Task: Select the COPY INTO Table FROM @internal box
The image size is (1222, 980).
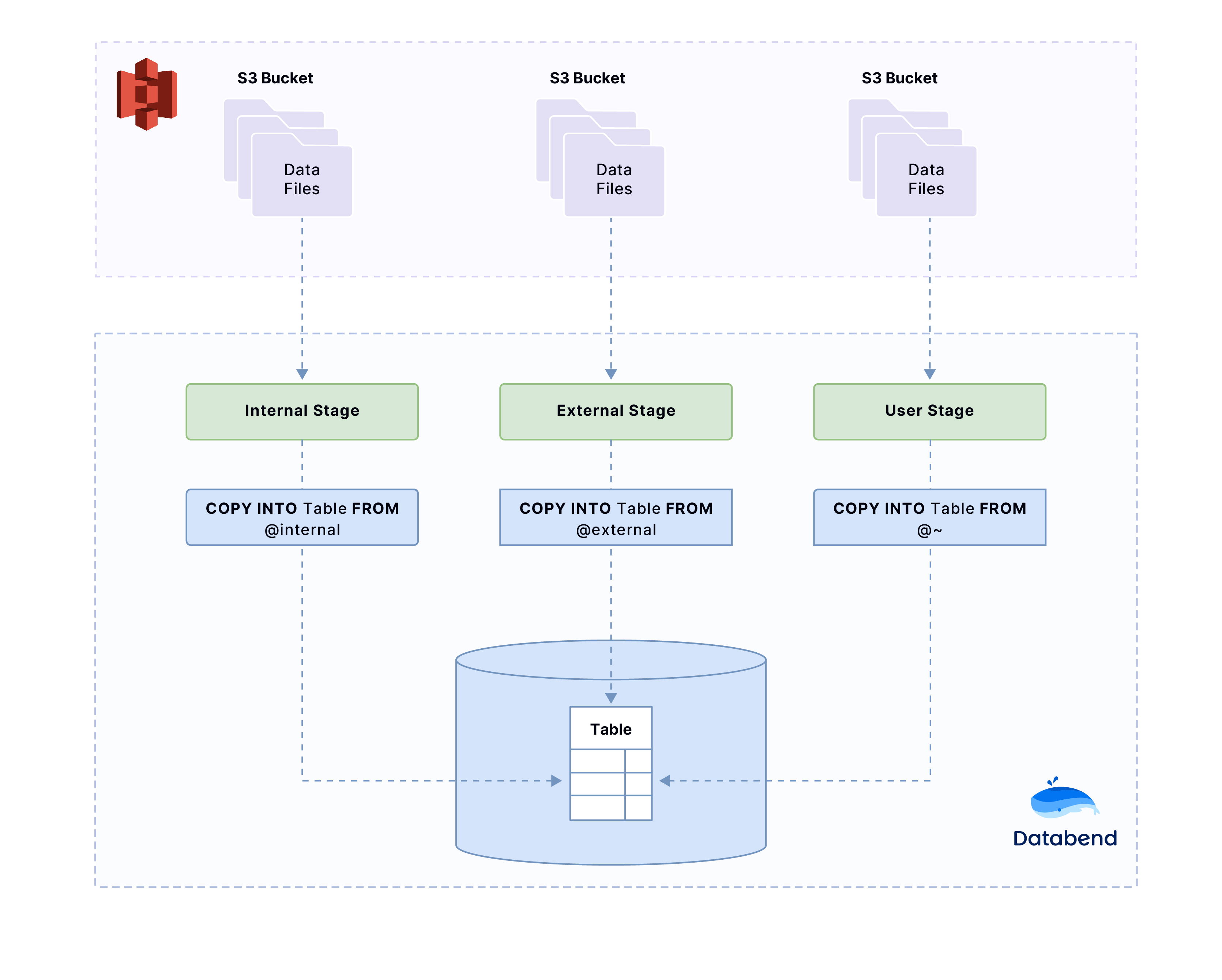Action: coord(302,517)
